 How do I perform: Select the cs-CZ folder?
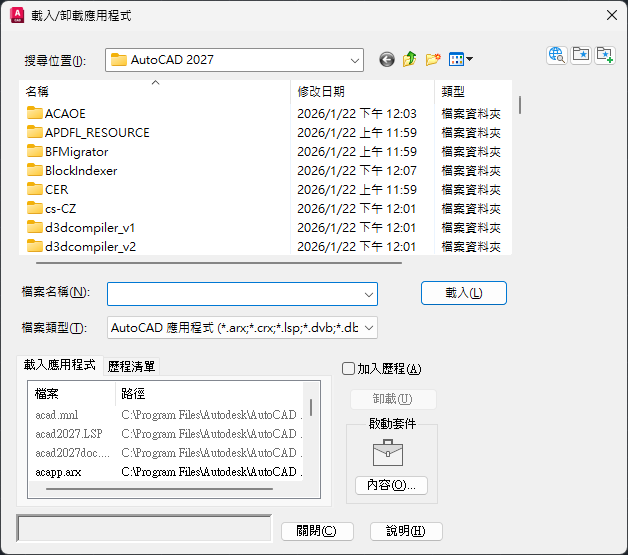coord(52,209)
